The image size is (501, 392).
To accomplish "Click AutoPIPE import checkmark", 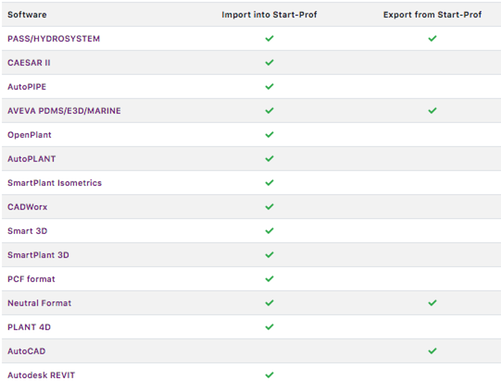I will 269,86.
